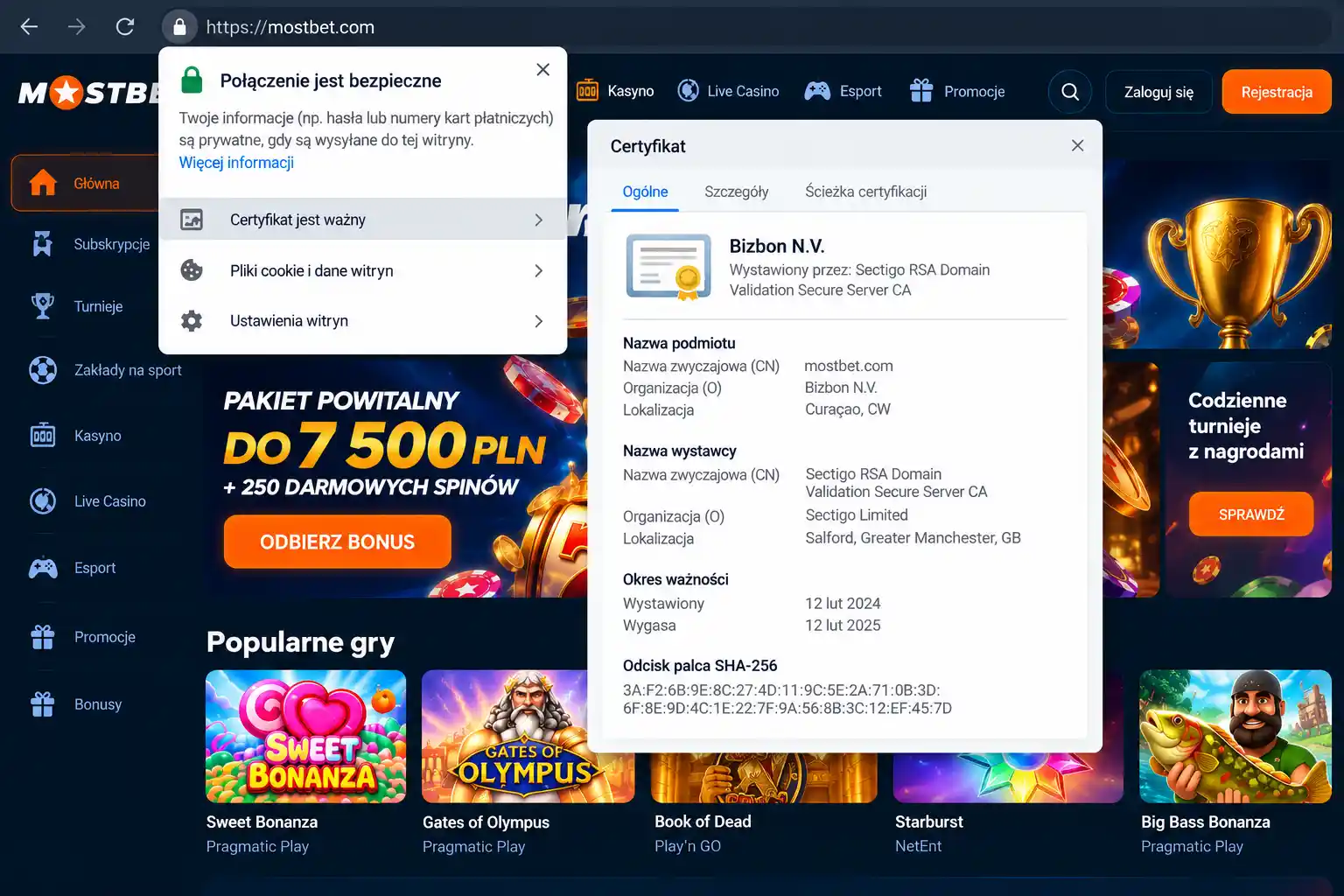Open the Big Bass Bonanza thumbnail
This screenshot has width=1344, height=896.
1235,737
